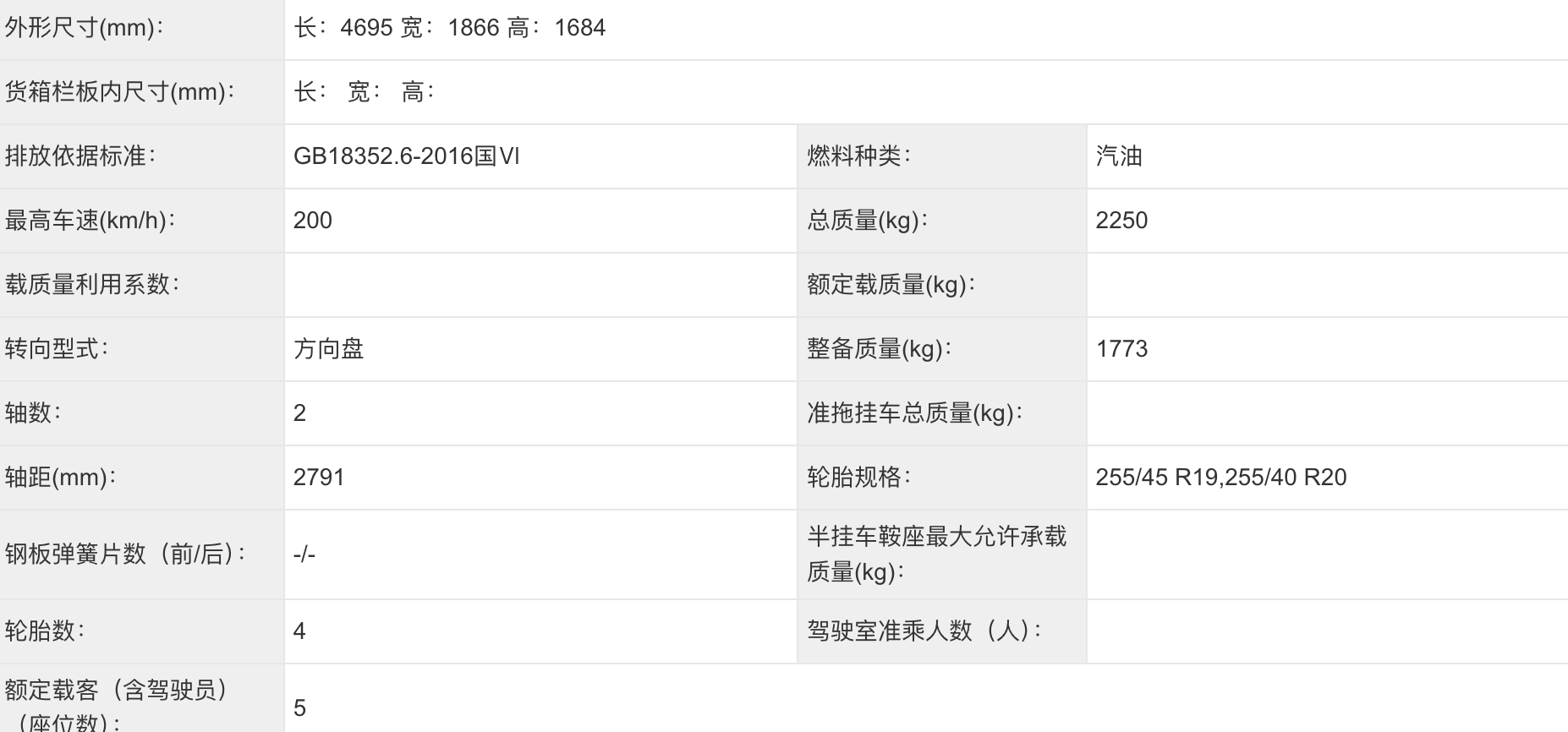This screenshot has width=1568, height=732.
Task: Click the curb weight value 1773
Action: 1121,349
